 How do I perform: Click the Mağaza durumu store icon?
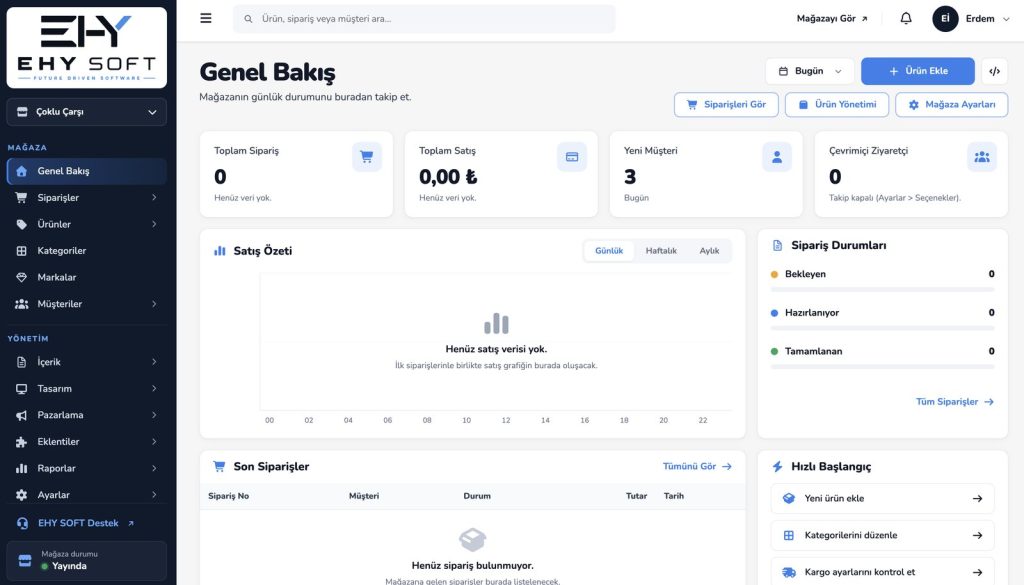click(25, 560)
